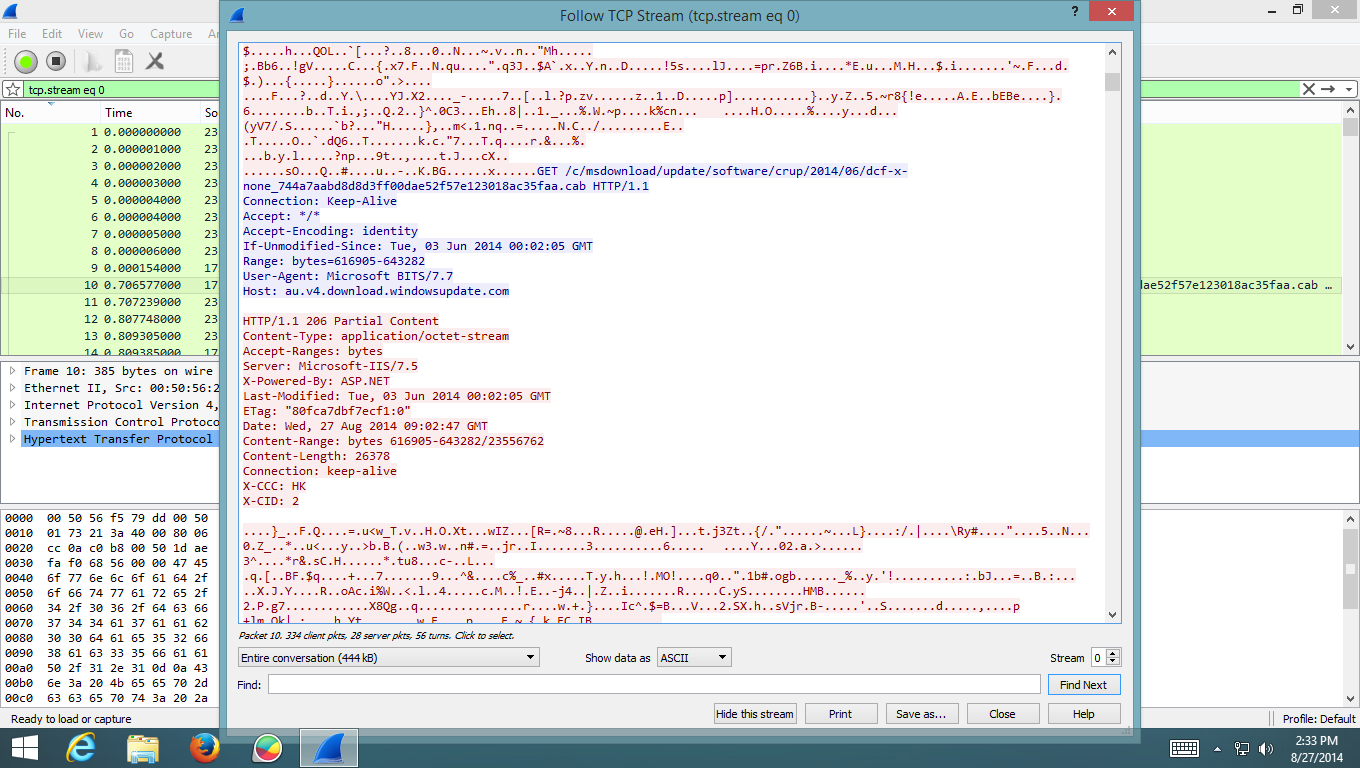Click the capture file document icon
Image resolution: width=1360 pixels, height=768 pixels.
click(123, 62)
